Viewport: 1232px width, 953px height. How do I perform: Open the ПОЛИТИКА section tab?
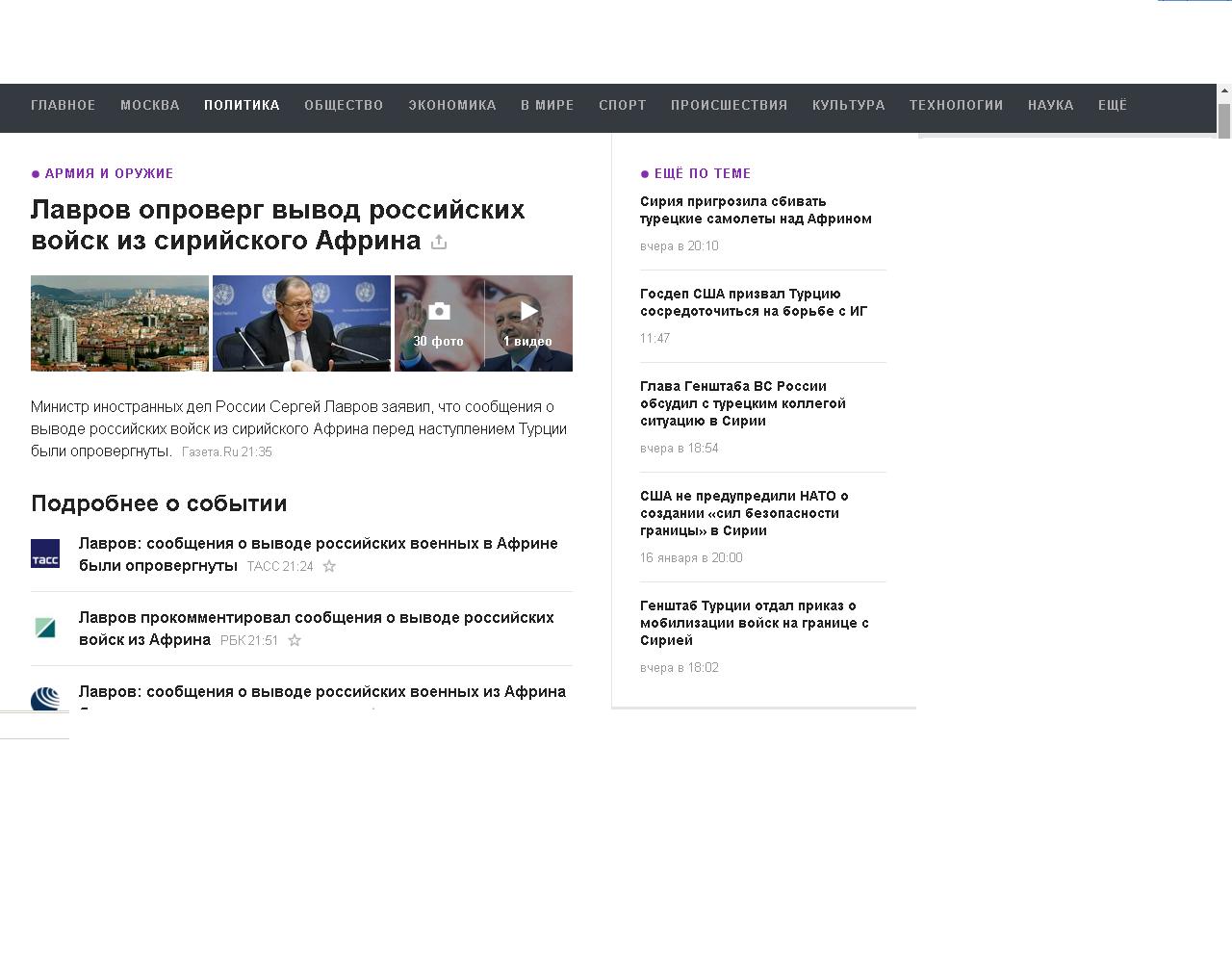point(242,105)
